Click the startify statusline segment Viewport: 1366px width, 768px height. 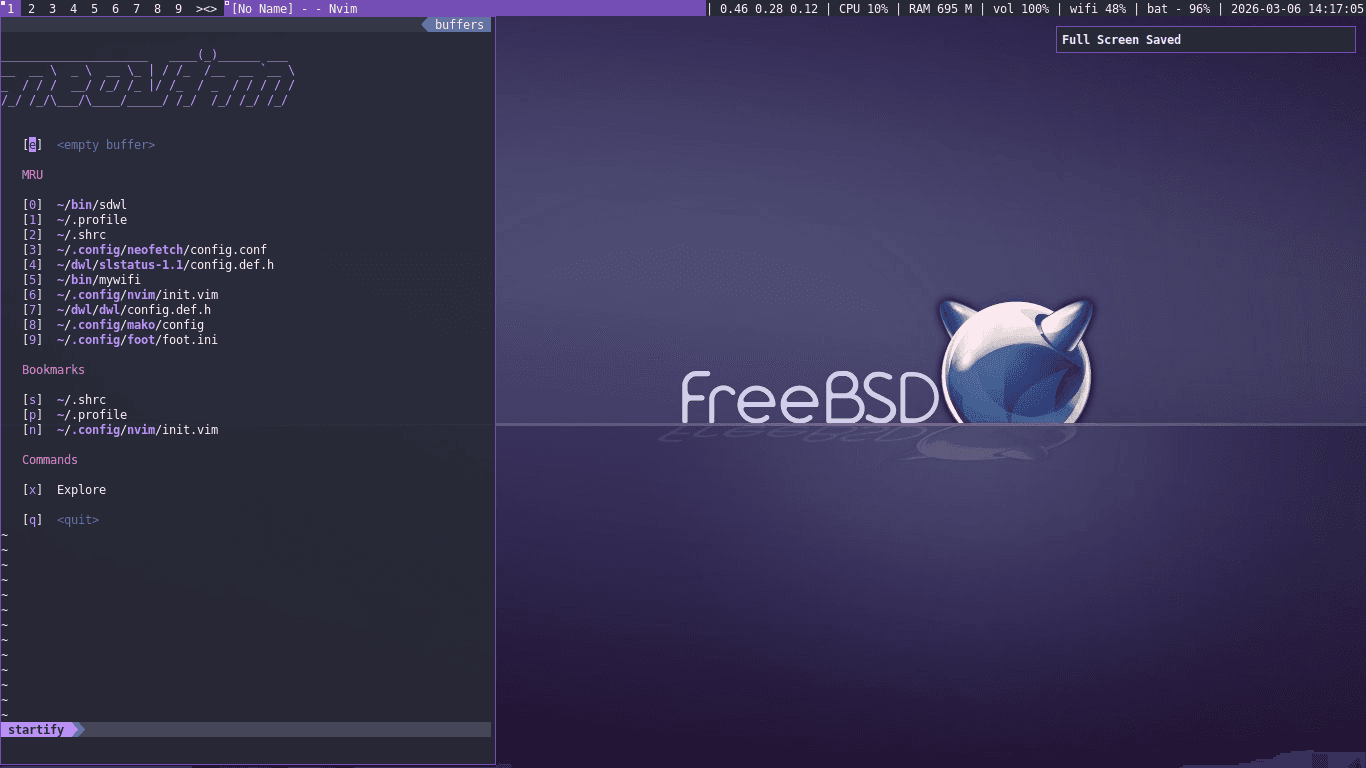(x=38, y=729)
